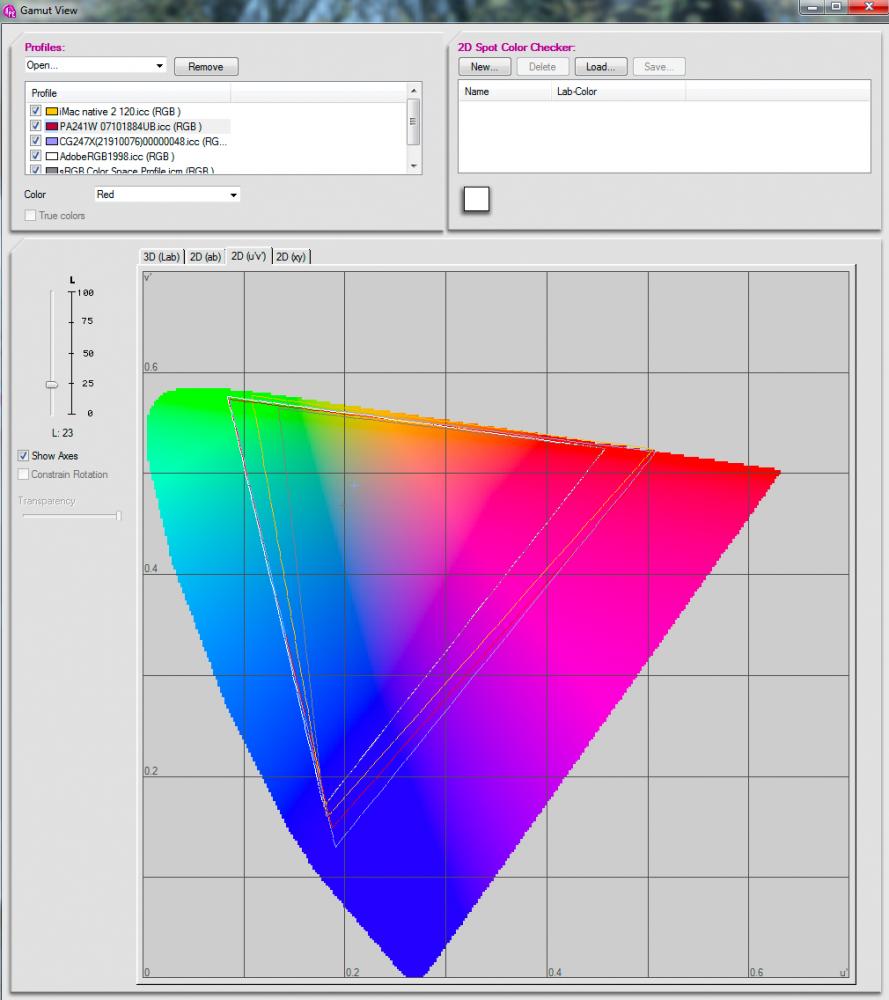Viewport: 889px width, 1000px height.
Task: Click the Remove profile button
Action: click(206, 67)
